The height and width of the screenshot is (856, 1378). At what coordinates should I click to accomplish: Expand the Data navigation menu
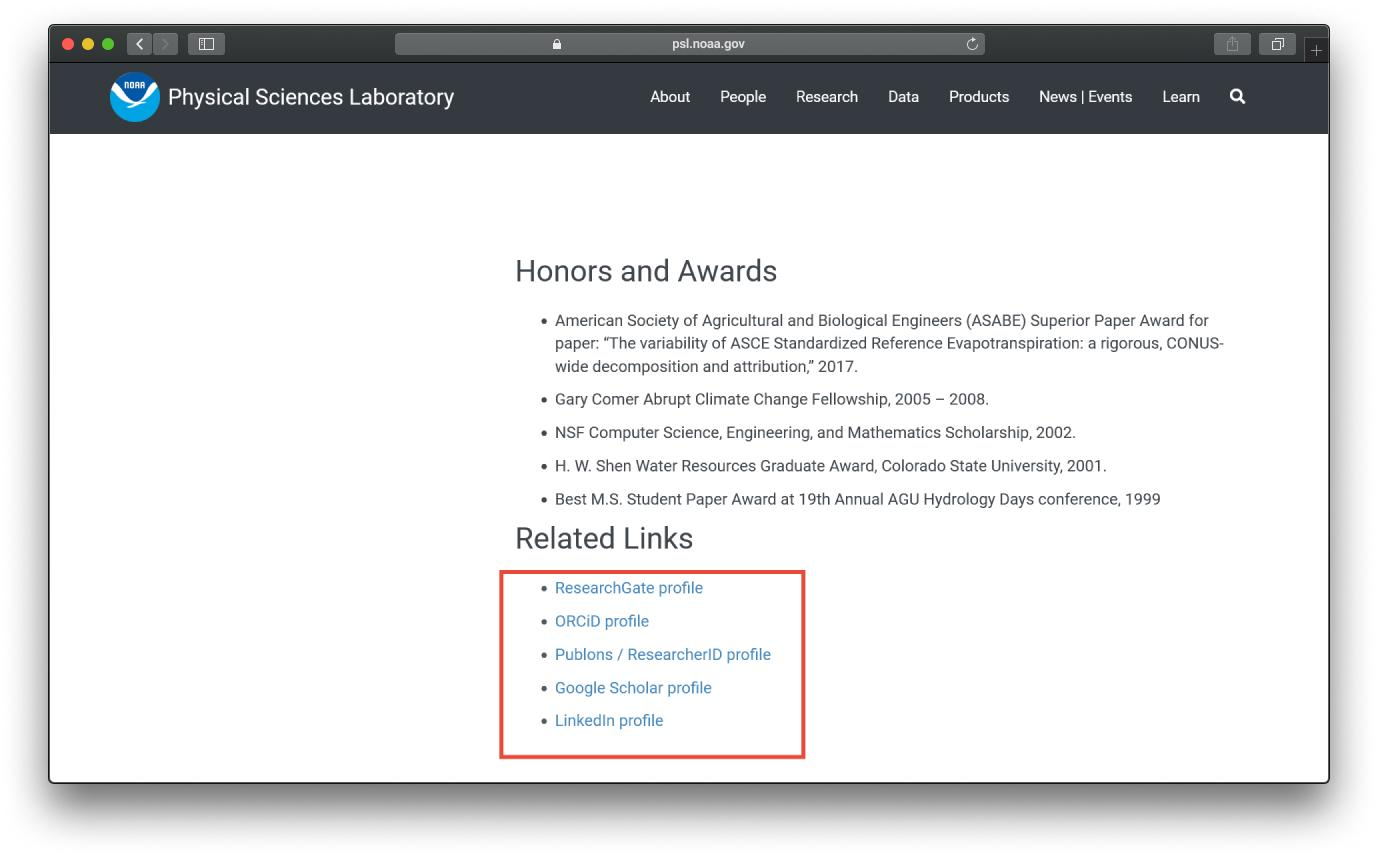(x=903, y=97)
